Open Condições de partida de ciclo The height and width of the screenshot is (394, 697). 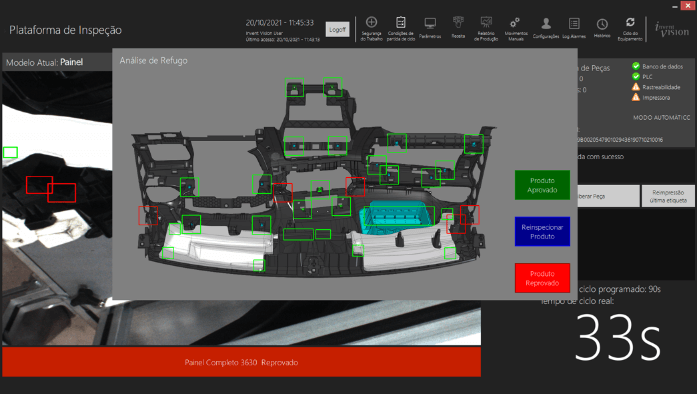coord(401,22)
